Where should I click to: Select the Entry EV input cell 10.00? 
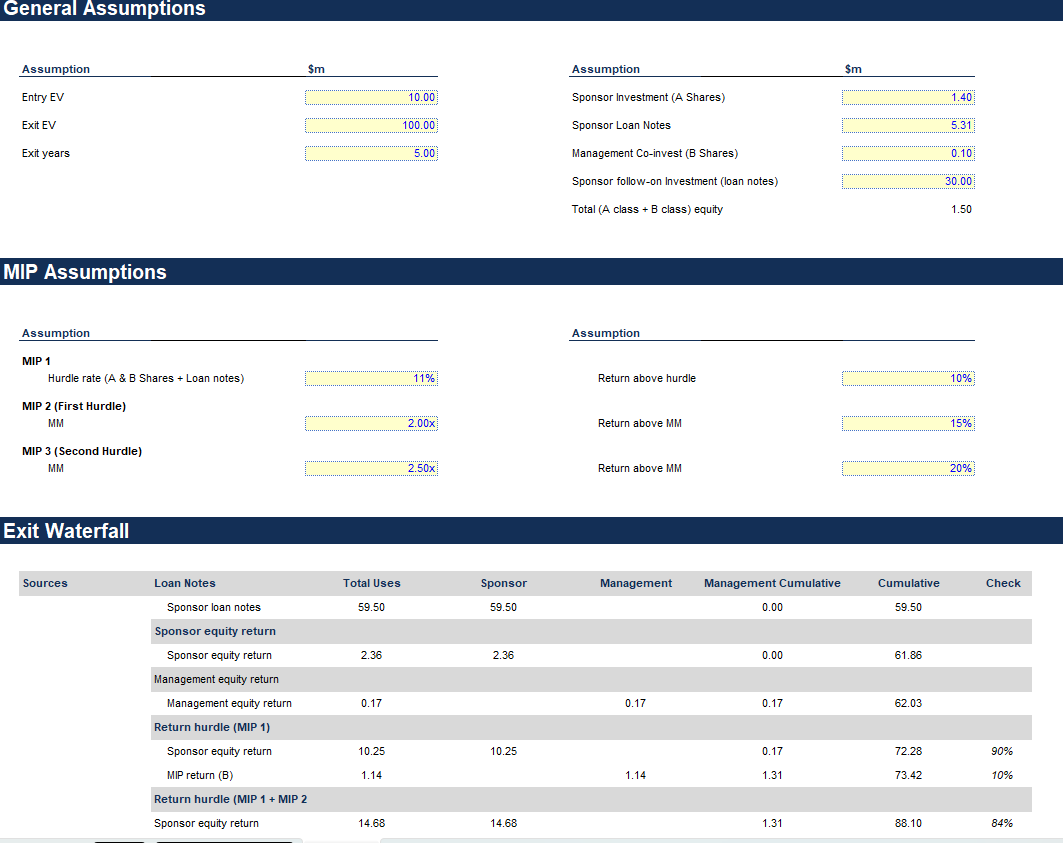coord(371,98)
